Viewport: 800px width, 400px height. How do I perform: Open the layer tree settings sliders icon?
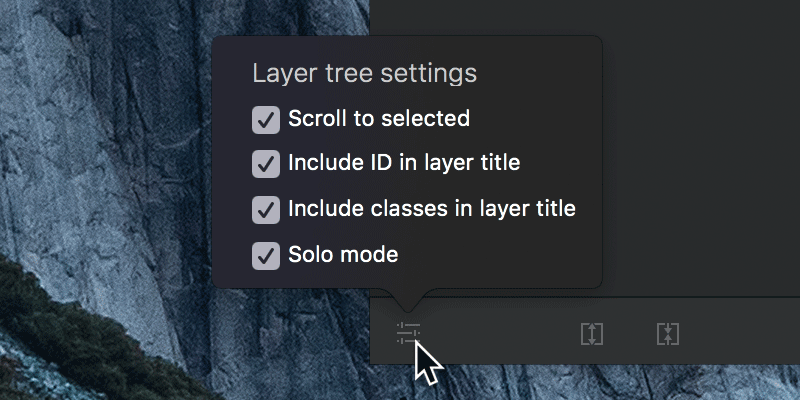[408, 333]
